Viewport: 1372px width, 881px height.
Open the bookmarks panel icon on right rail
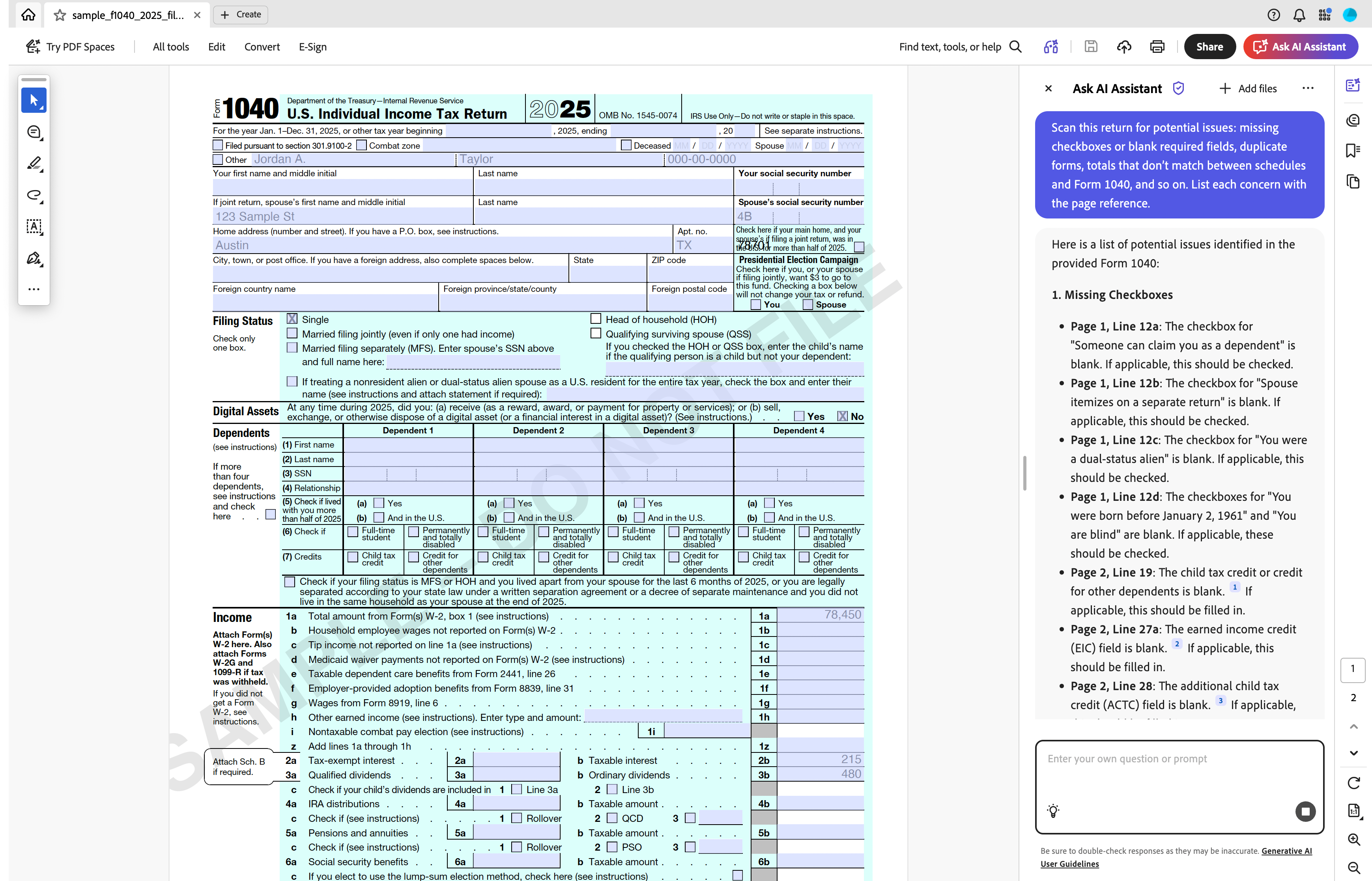click(x=1353, y=151)
